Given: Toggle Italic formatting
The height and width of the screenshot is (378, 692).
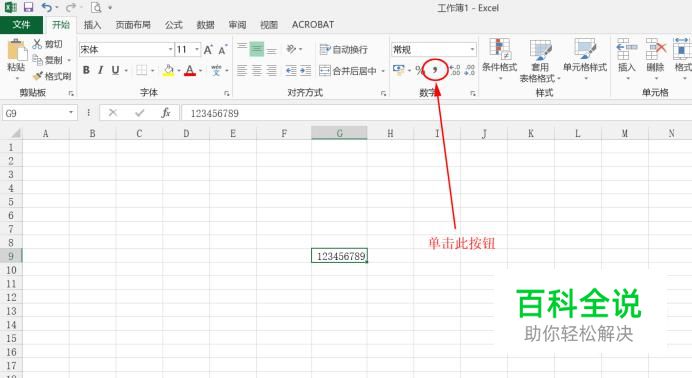Looking at the screenshot, I should tap(101, 70).
